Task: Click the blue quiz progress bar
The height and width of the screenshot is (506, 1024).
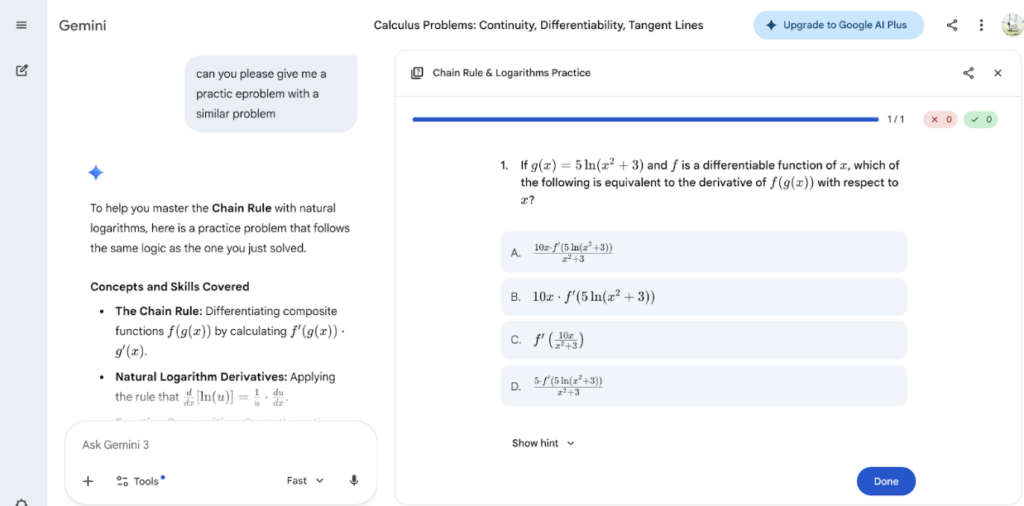Action: click(645, 119)
